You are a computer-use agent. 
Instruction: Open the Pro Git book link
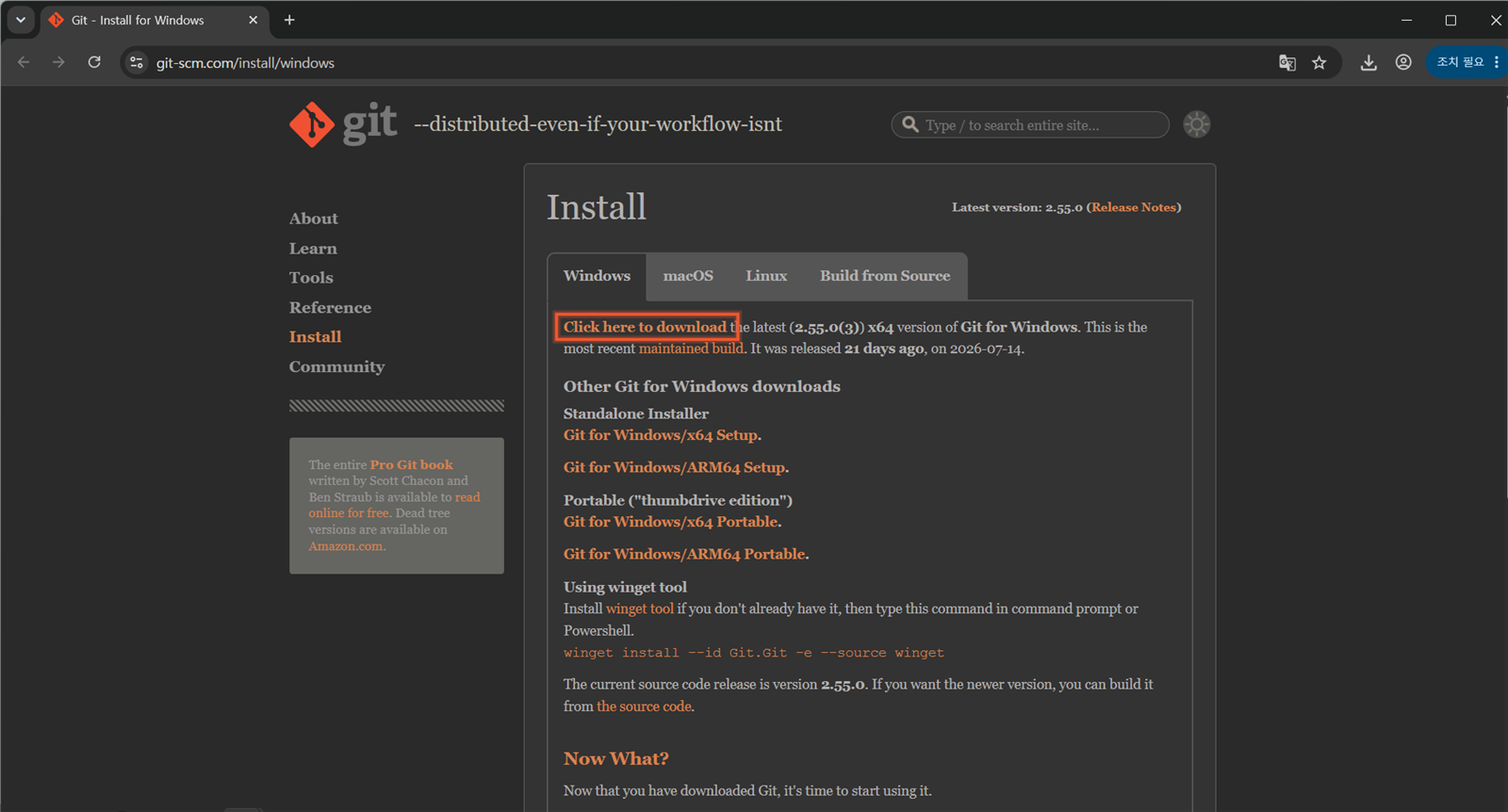tap(411, 464)
